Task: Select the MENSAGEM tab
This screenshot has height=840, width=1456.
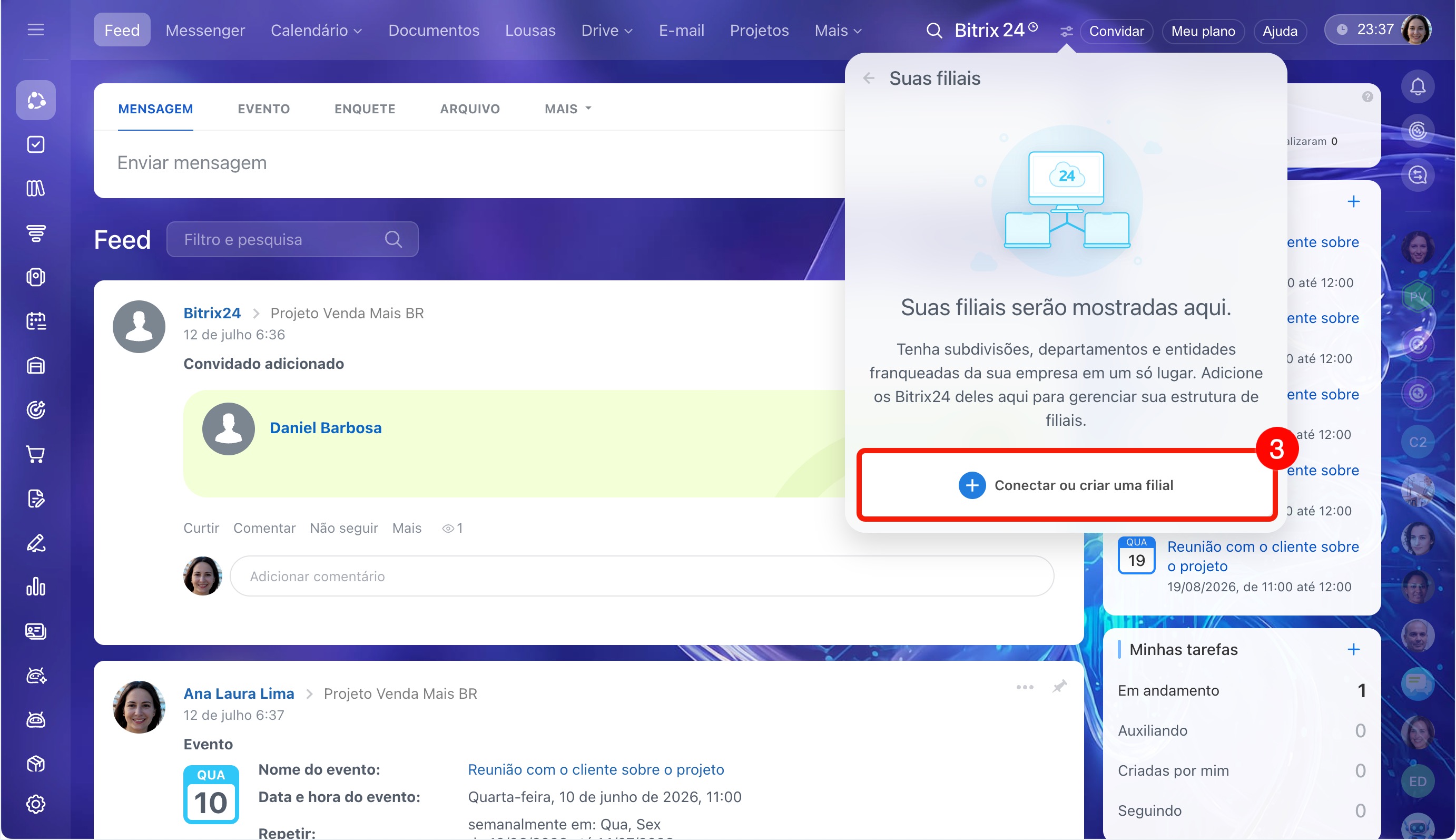Action: coord(156,109)
